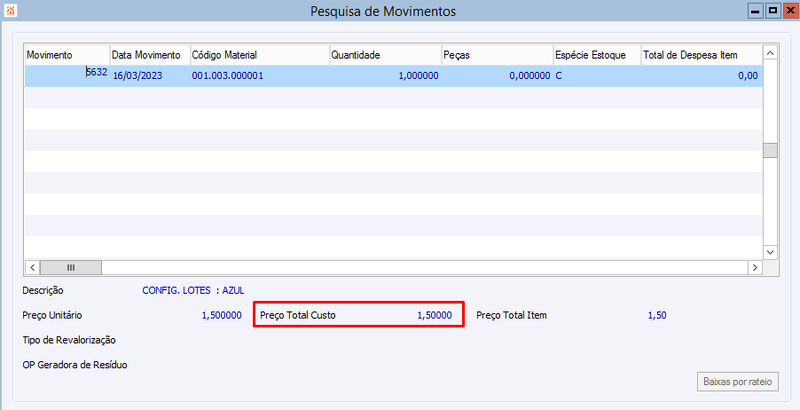Click Total de Despesa value 0,00
The width and height of the screenshot is (800, 410).
tap(748, 75)
